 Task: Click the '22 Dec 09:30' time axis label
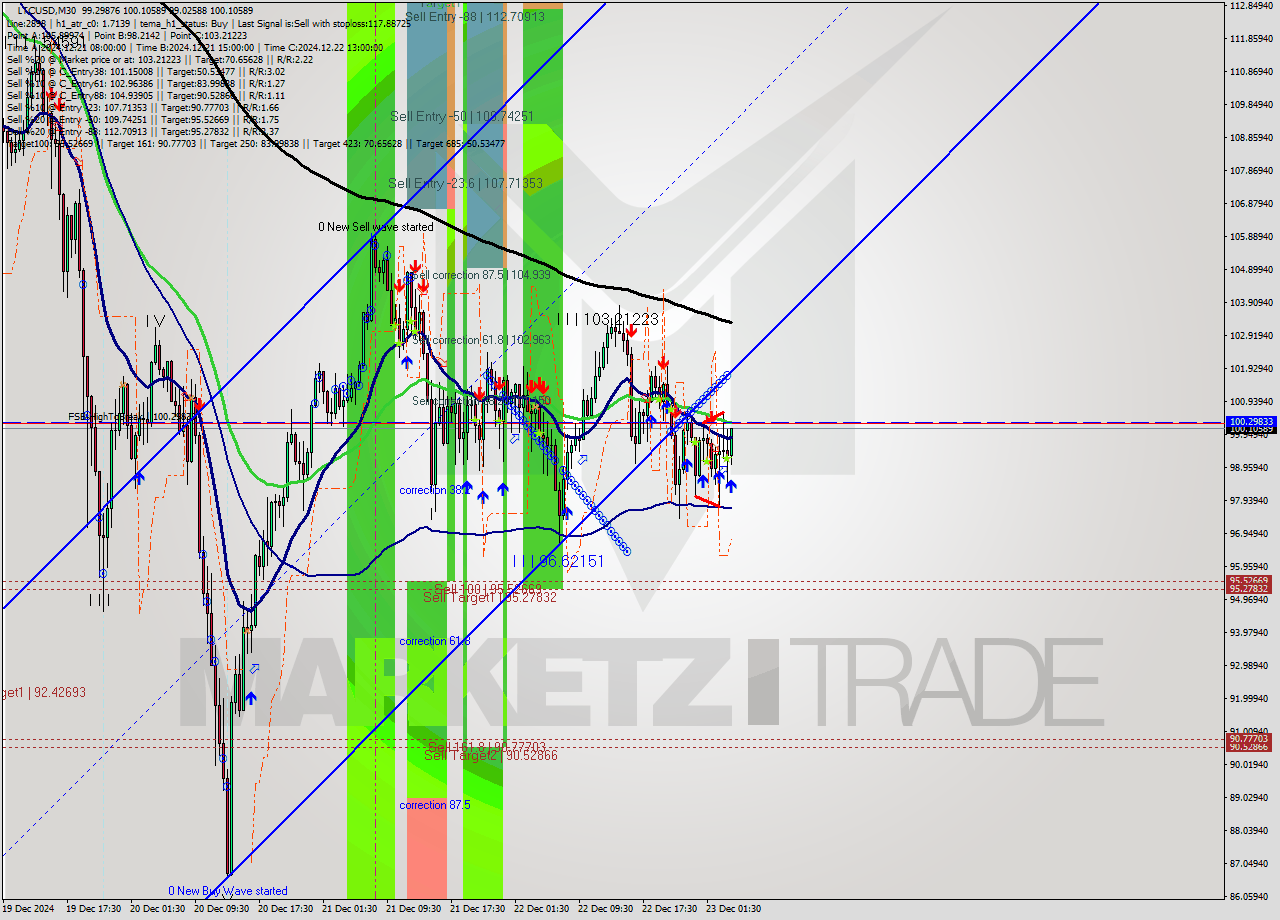[x=605, y=909]
